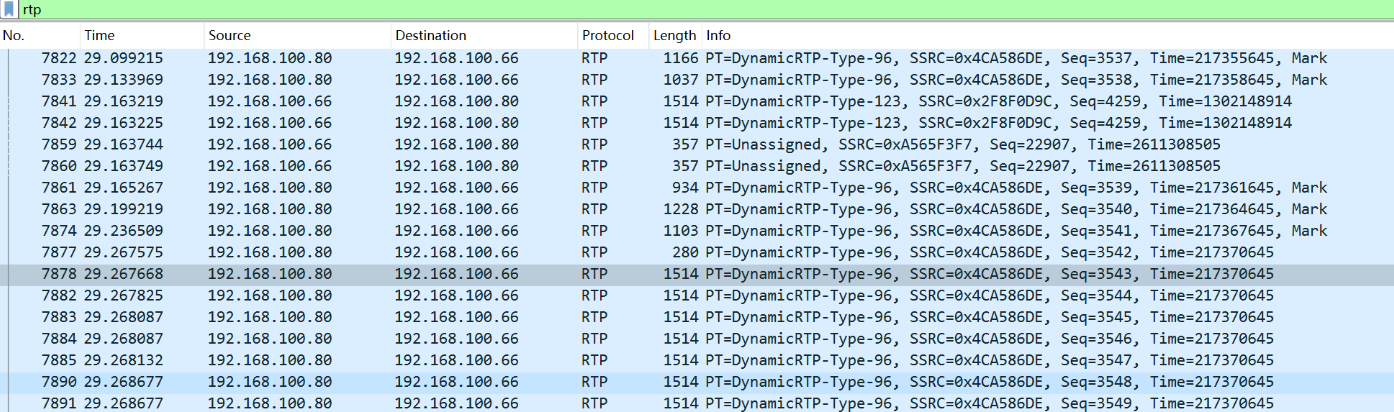Select highlighted packet 7878 with Seq=3543
Image resolution: width=1394 pixels, height=412 pixels.
pyautogui.click(x=697, y=274)
